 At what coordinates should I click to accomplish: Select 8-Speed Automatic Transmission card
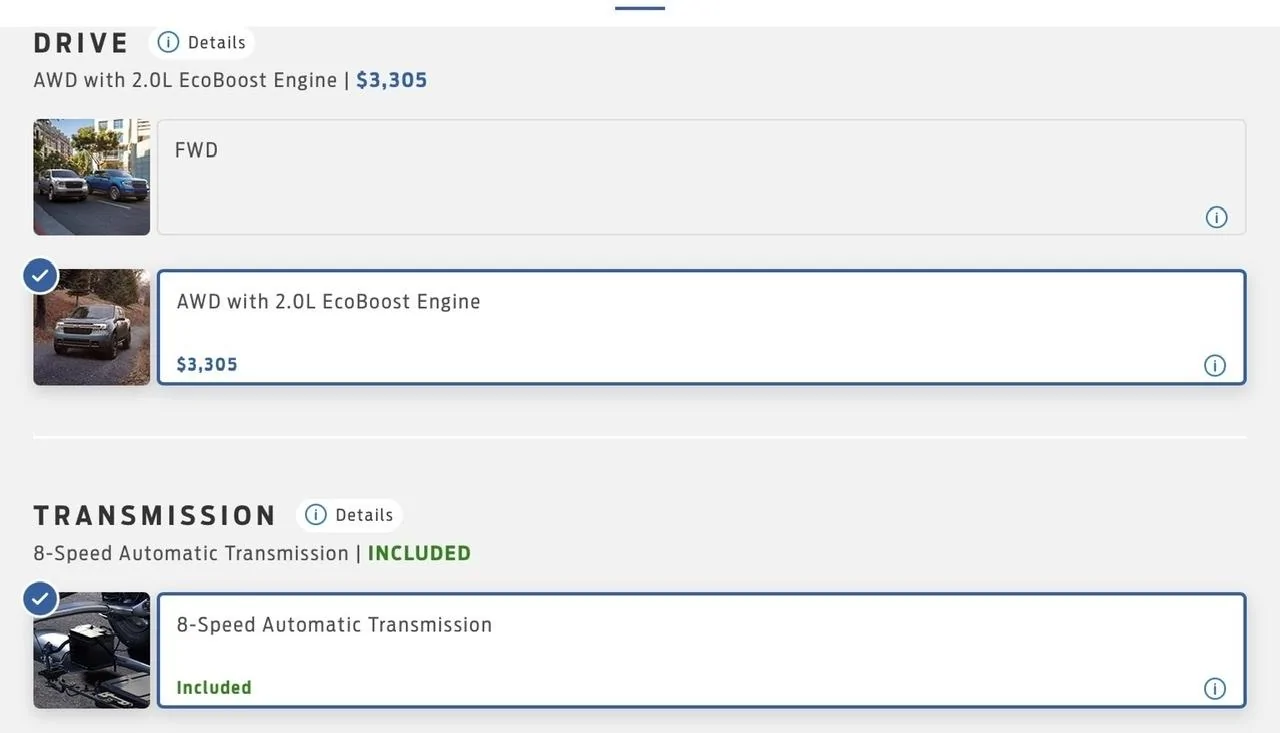pyautogui.click(x=700, y=650)
